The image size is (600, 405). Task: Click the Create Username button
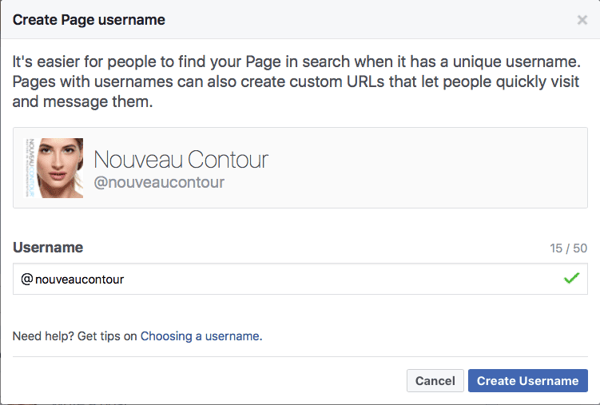click(527, 381)
